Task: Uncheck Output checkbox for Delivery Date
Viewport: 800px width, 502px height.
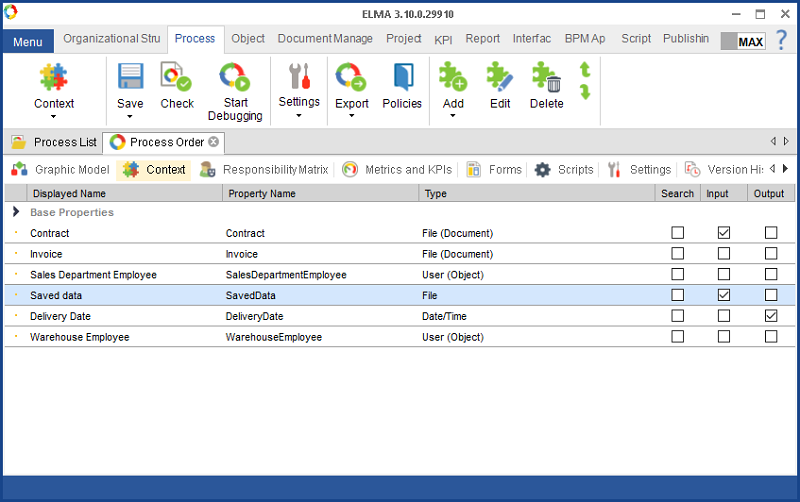Action: (x=771, y=316)
